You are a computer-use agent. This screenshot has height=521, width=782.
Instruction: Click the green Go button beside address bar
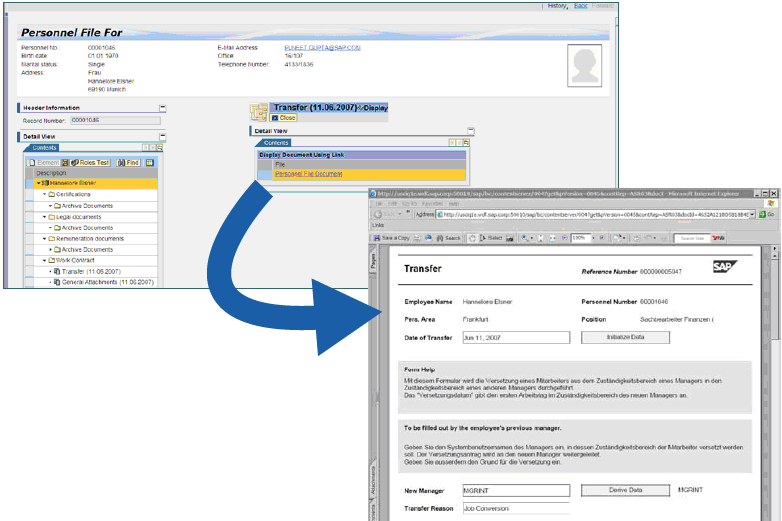click(x=766, y=214)
